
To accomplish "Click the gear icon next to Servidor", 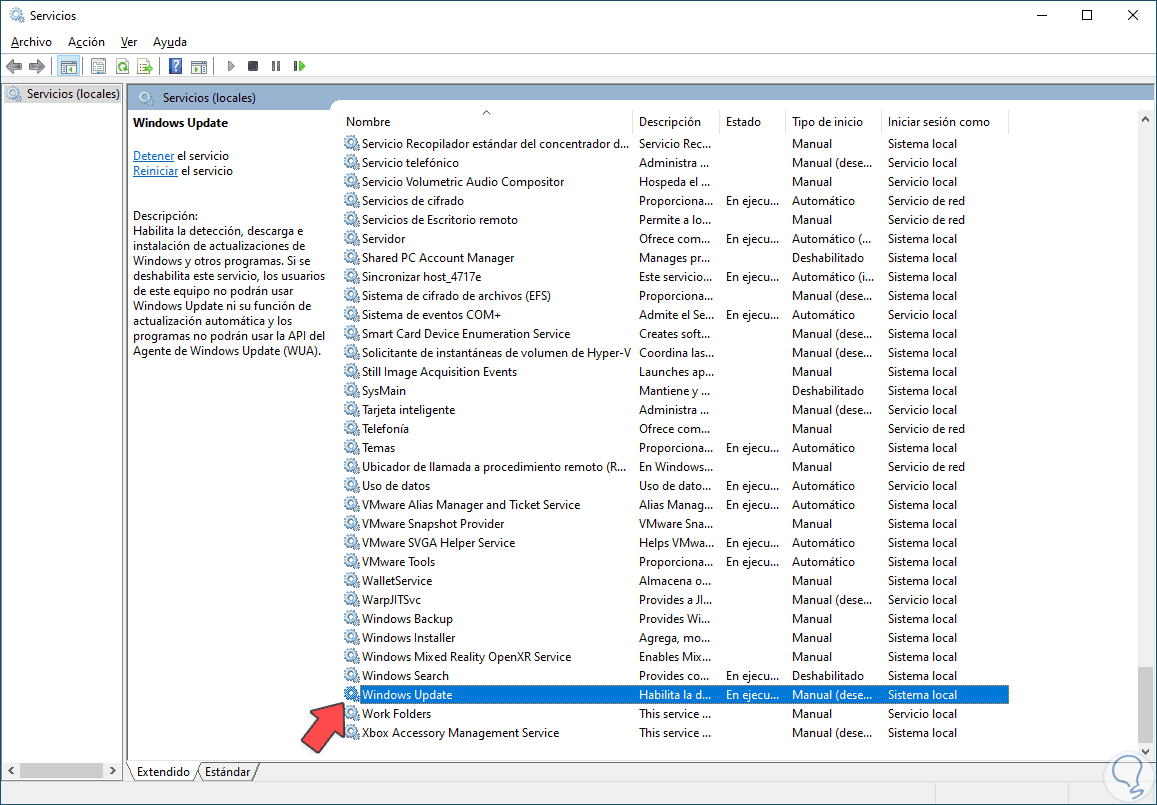I will pos(352,238).
